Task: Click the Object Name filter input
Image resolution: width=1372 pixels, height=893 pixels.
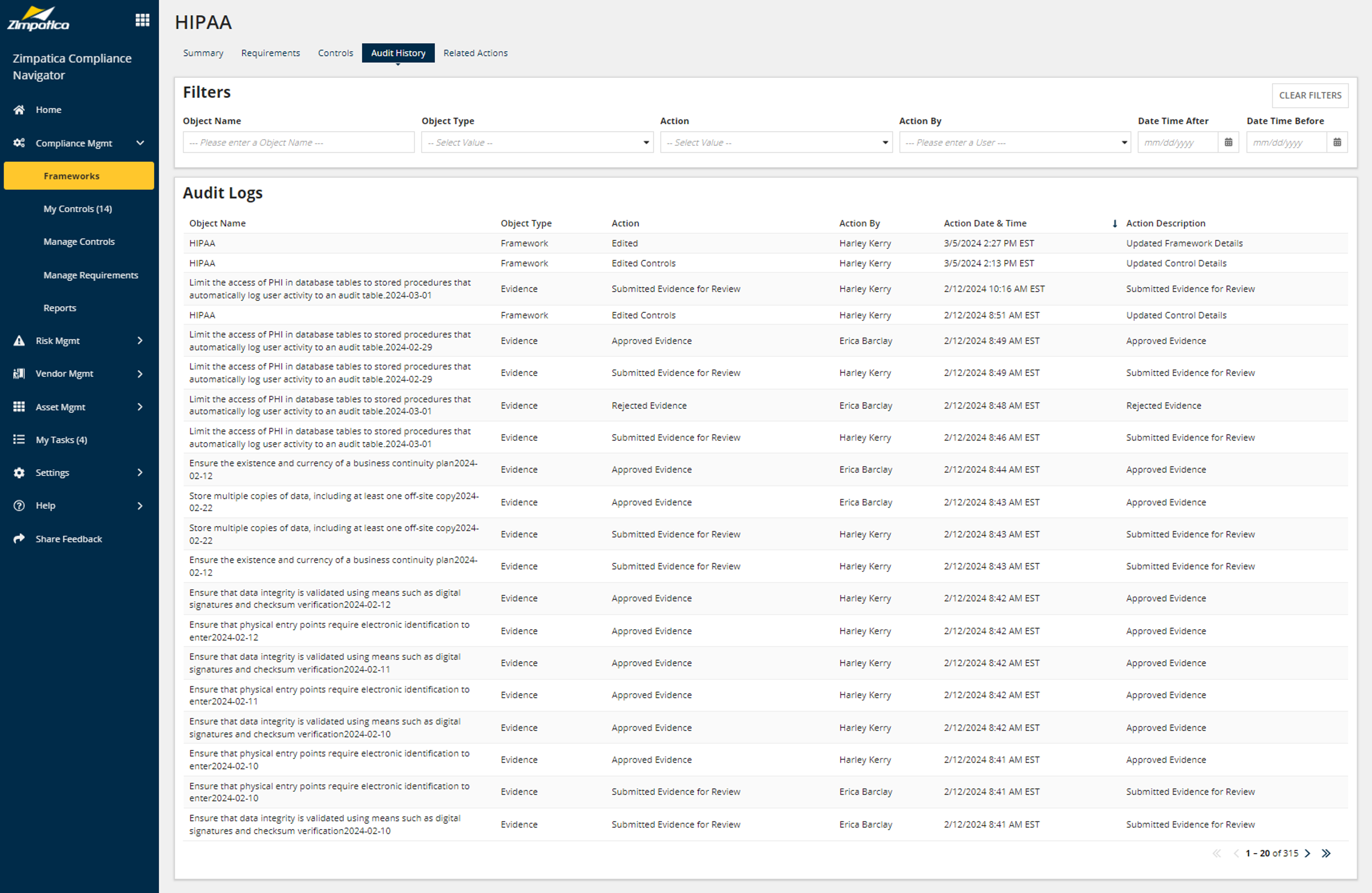Action: 299,143
